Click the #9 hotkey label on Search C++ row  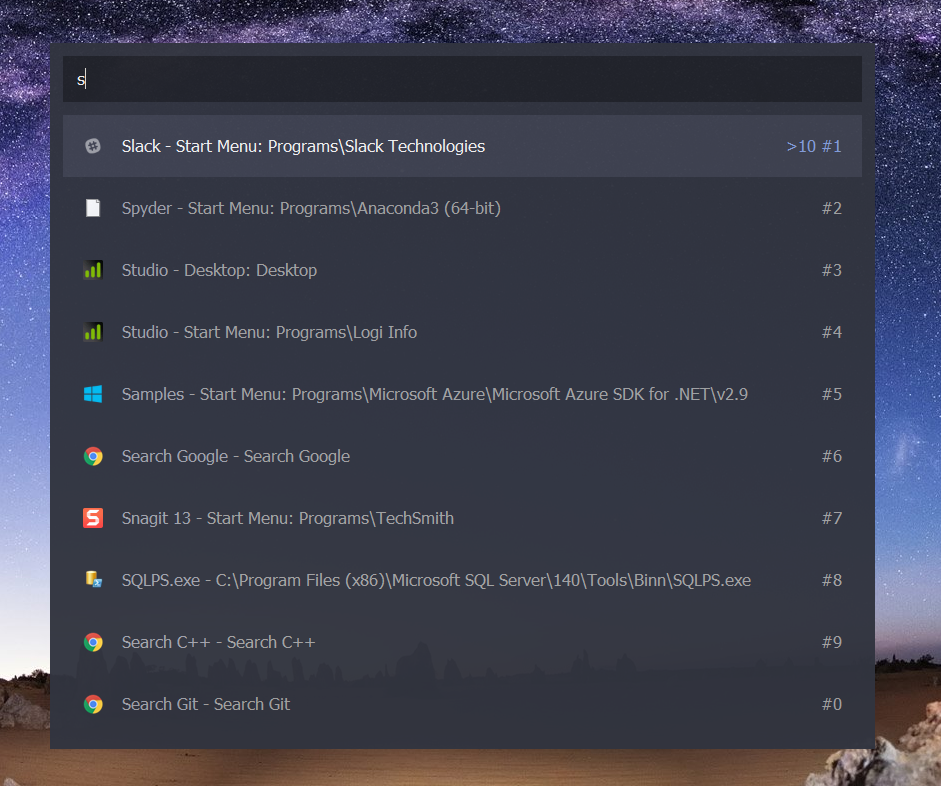click(832, 642)
